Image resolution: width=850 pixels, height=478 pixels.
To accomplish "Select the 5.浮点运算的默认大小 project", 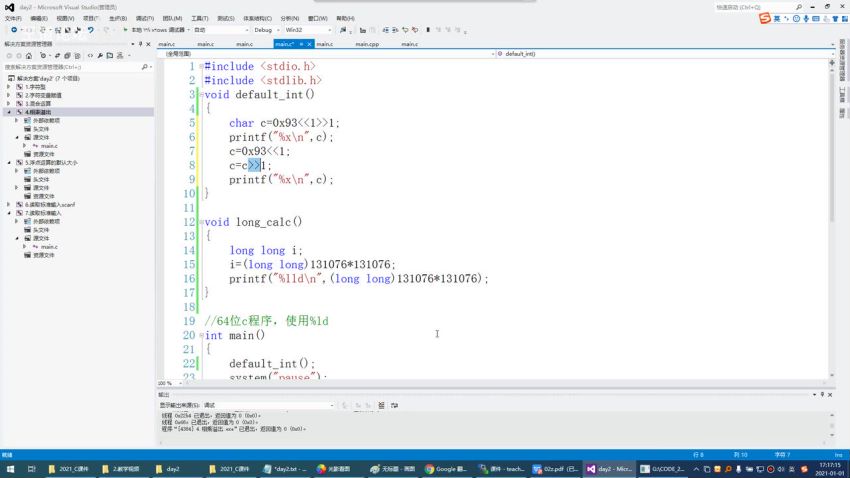I will pyautogui.click(x=50, y=162).
